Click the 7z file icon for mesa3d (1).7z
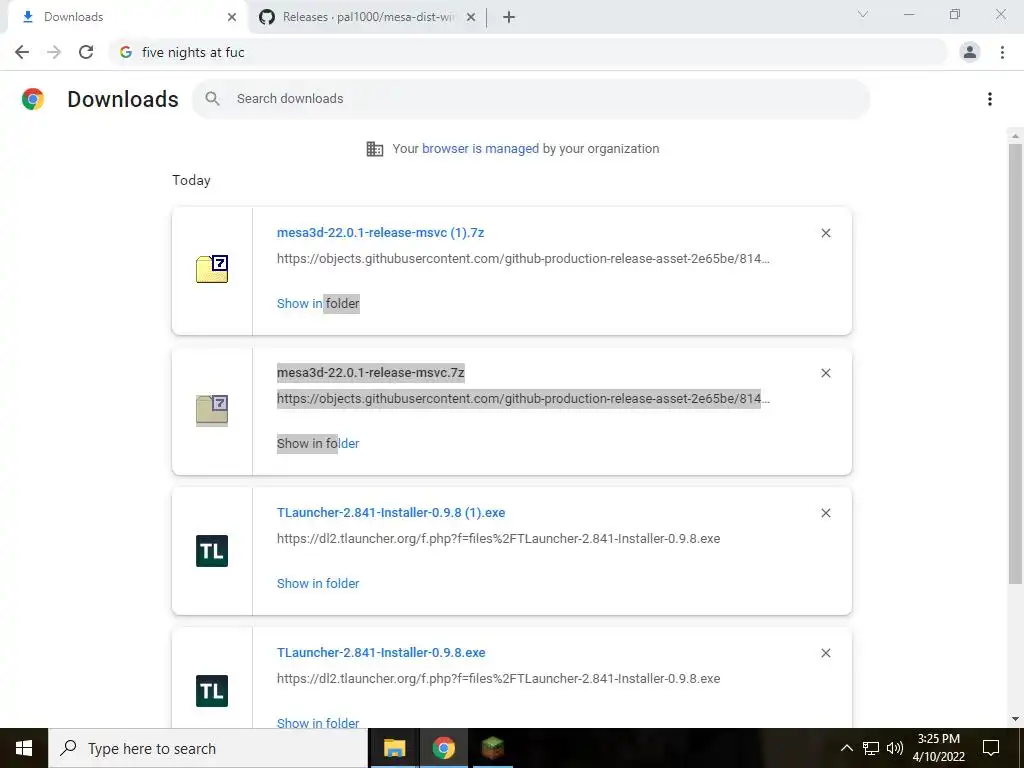The width and height of the screenshot is (1024, 768). tap(212, 269)
